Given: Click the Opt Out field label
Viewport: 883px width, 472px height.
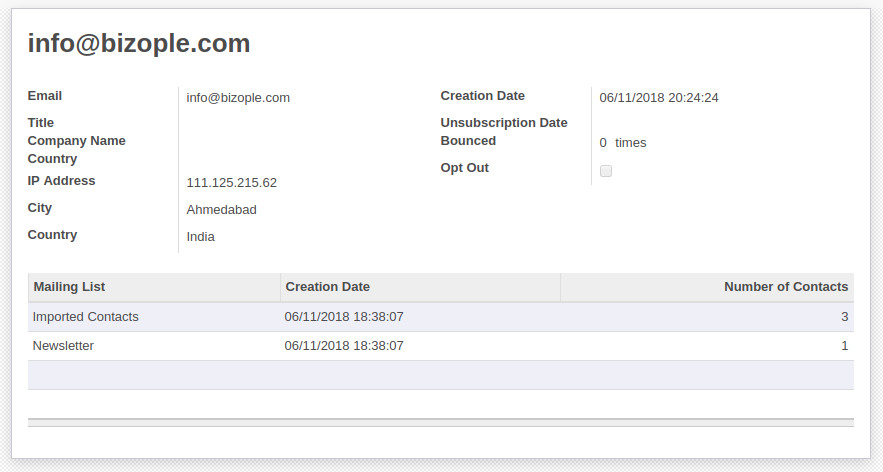Looking at the screenshot, I should click(x=465, y=168).
